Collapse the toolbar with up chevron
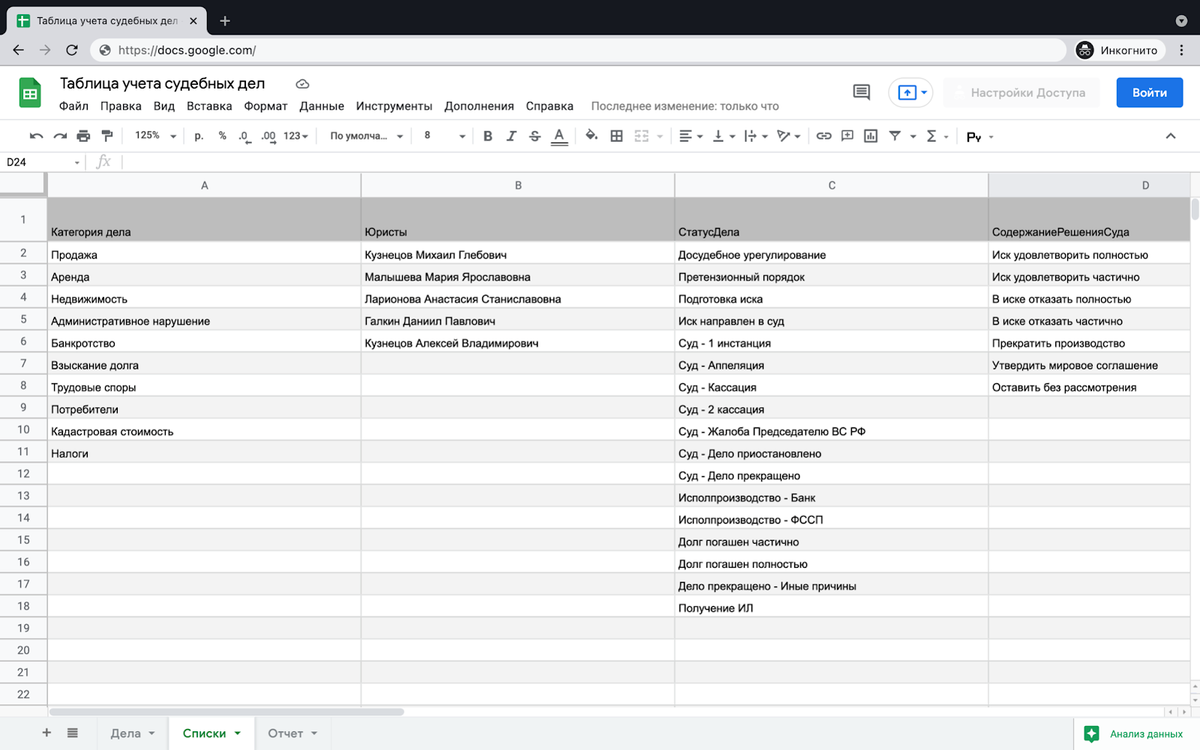The image size is (1200, 750). click(x=1171, y=136)
